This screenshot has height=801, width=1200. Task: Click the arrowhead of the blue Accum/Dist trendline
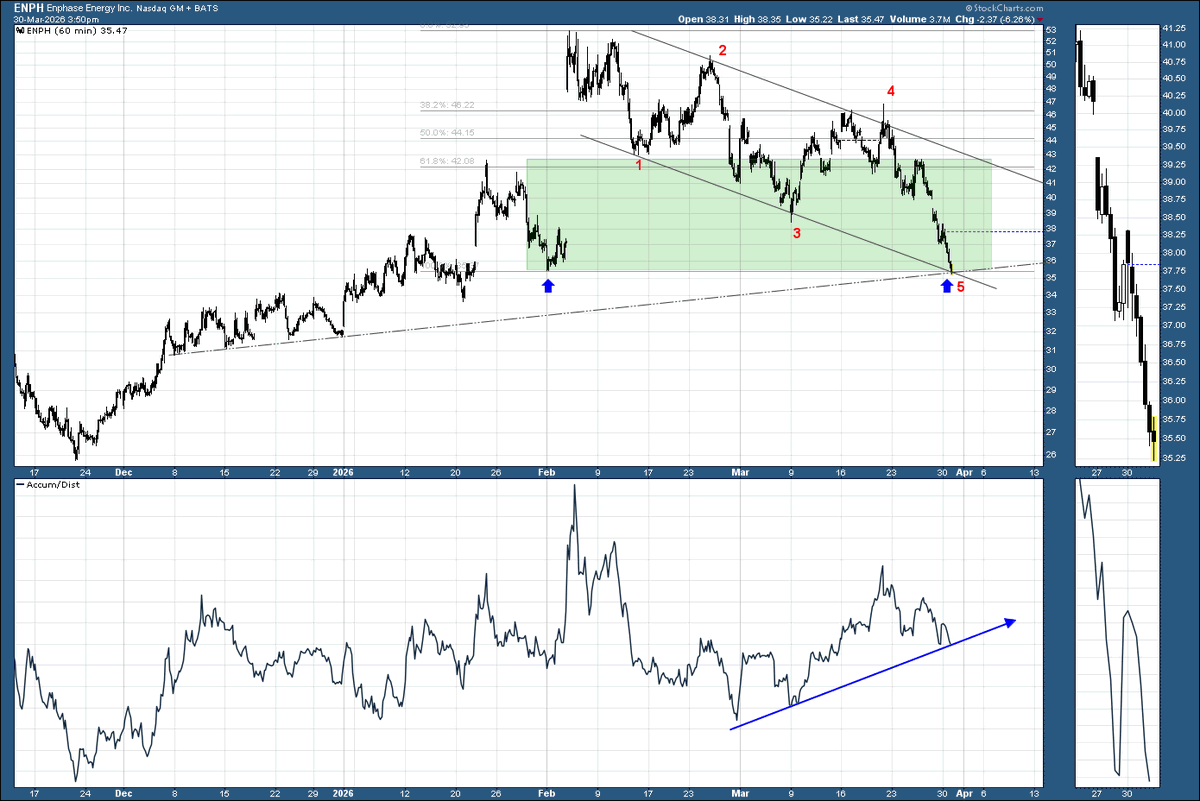1010,622
